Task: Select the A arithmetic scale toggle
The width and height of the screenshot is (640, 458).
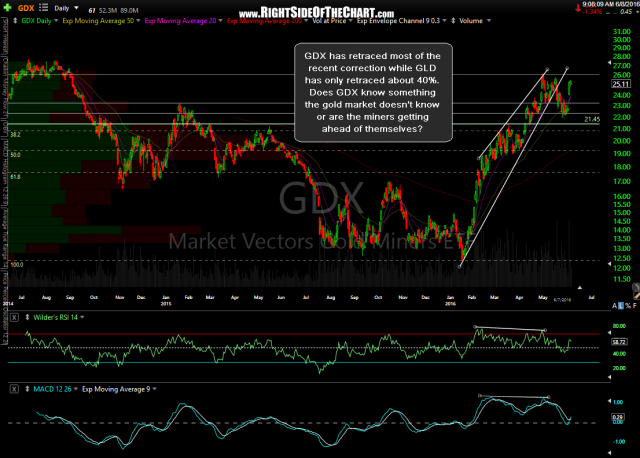Action: point(615,306)
